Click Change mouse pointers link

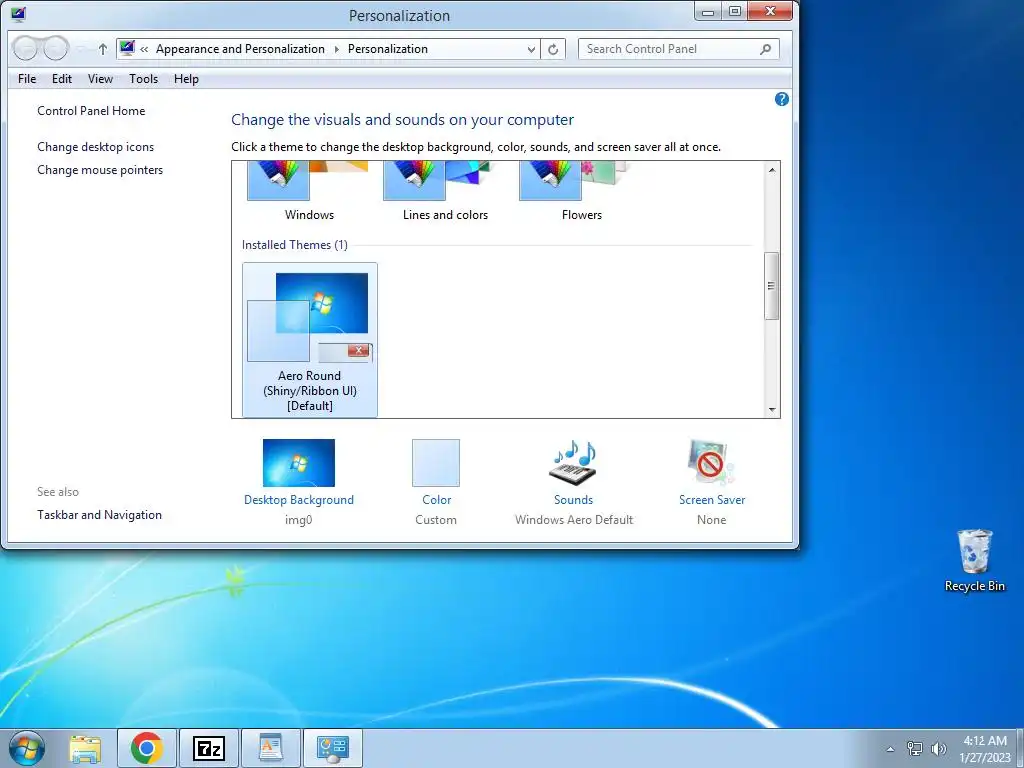click(100, 170)
